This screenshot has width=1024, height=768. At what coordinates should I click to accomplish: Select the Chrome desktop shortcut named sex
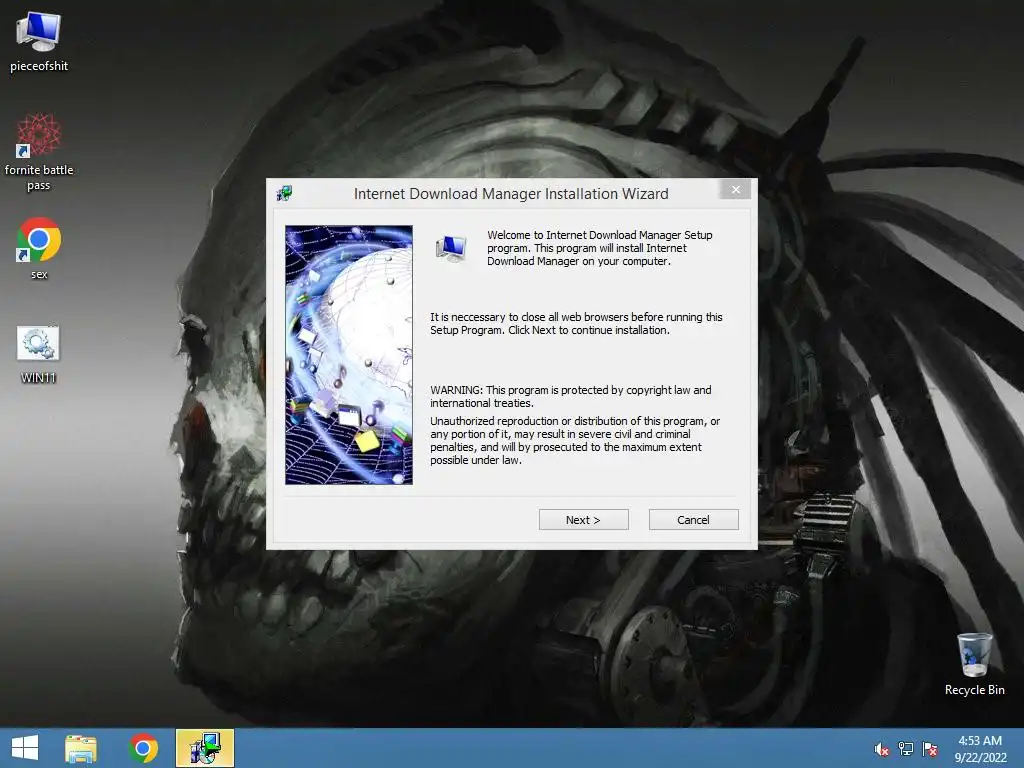[x=39, y=248]
